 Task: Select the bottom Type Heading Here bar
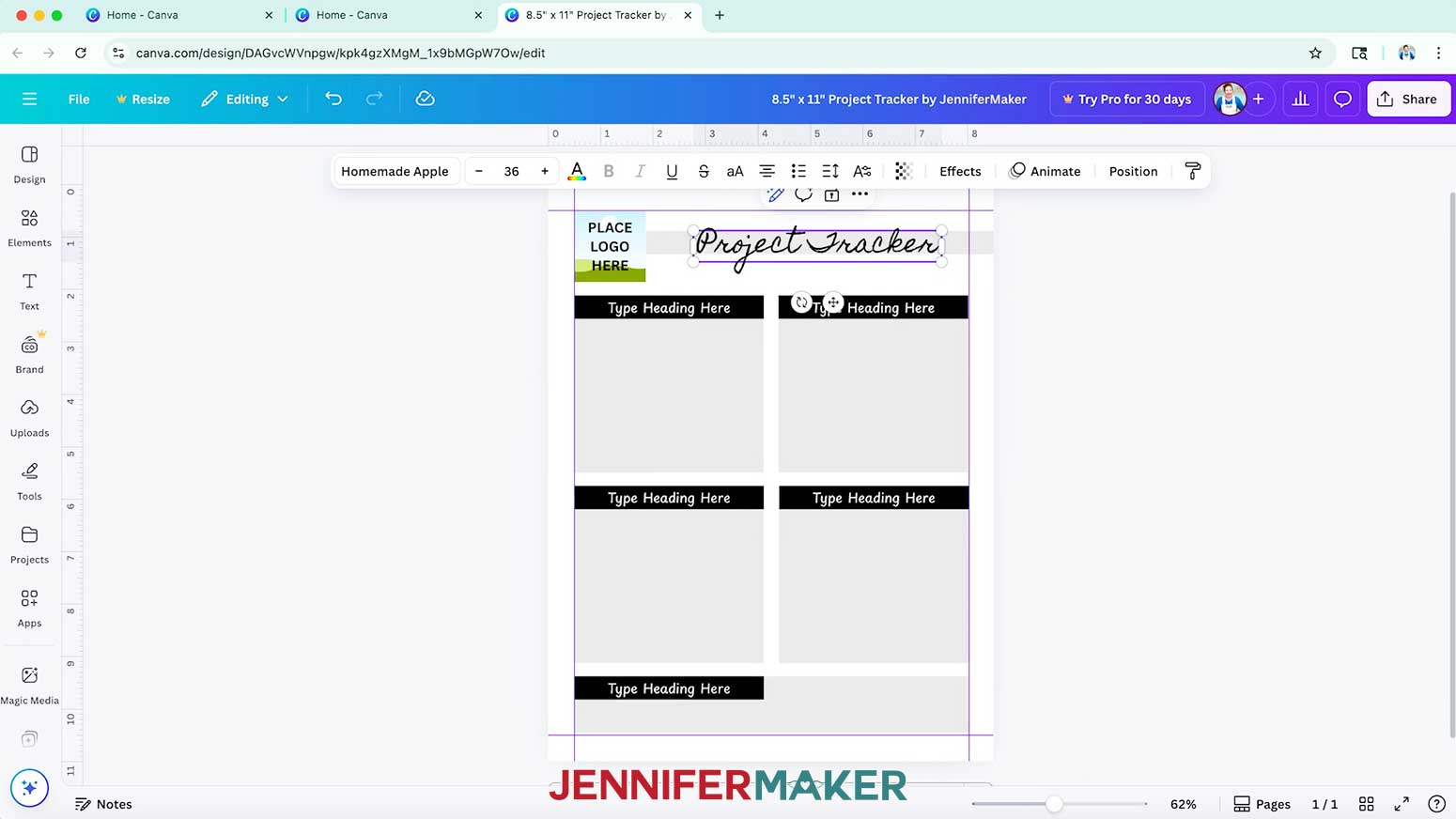click(669, 688)
